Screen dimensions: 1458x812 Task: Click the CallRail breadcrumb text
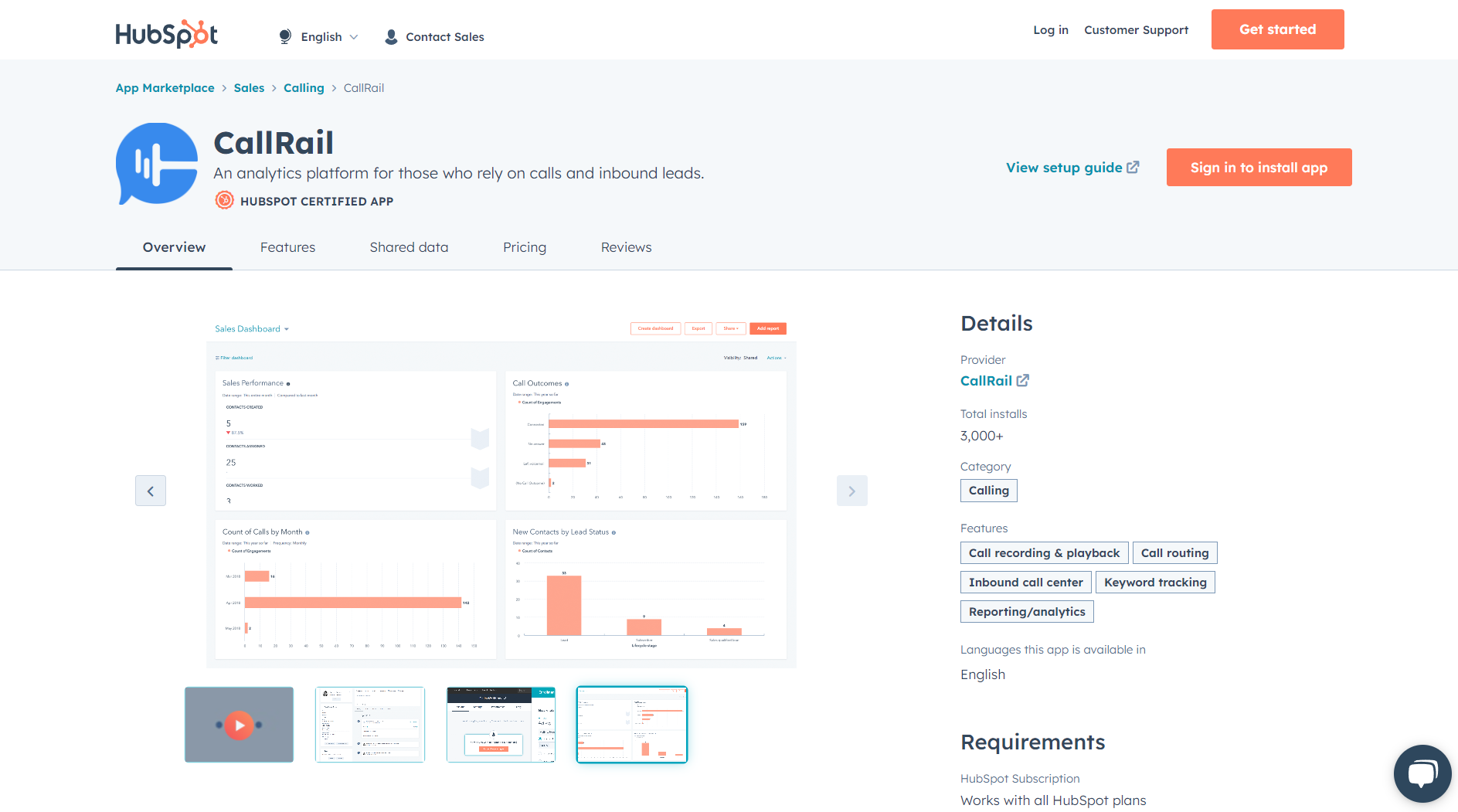[364, 87]
